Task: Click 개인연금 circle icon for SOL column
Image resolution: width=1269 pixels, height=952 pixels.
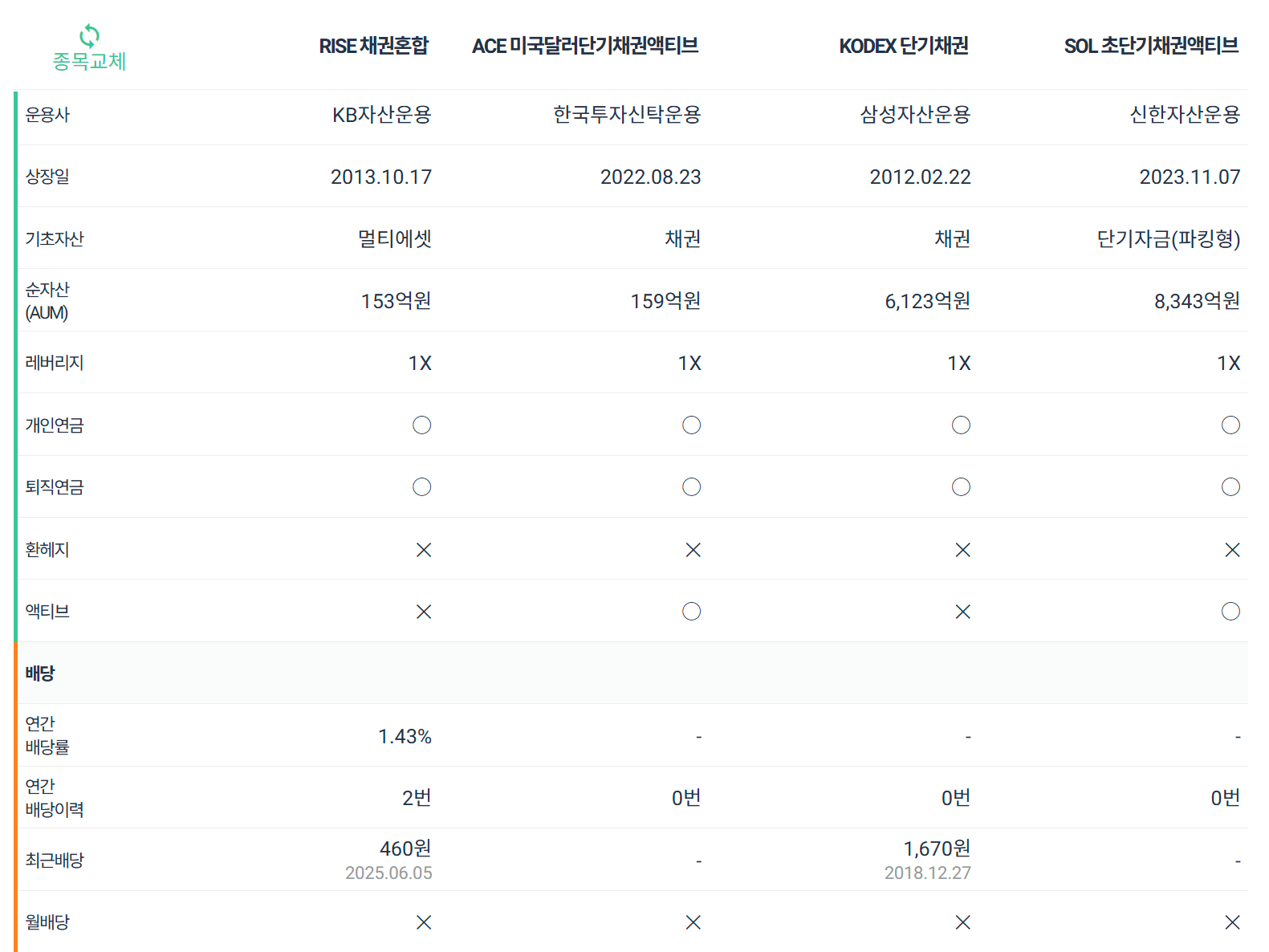Action: tap(1231, 425)
